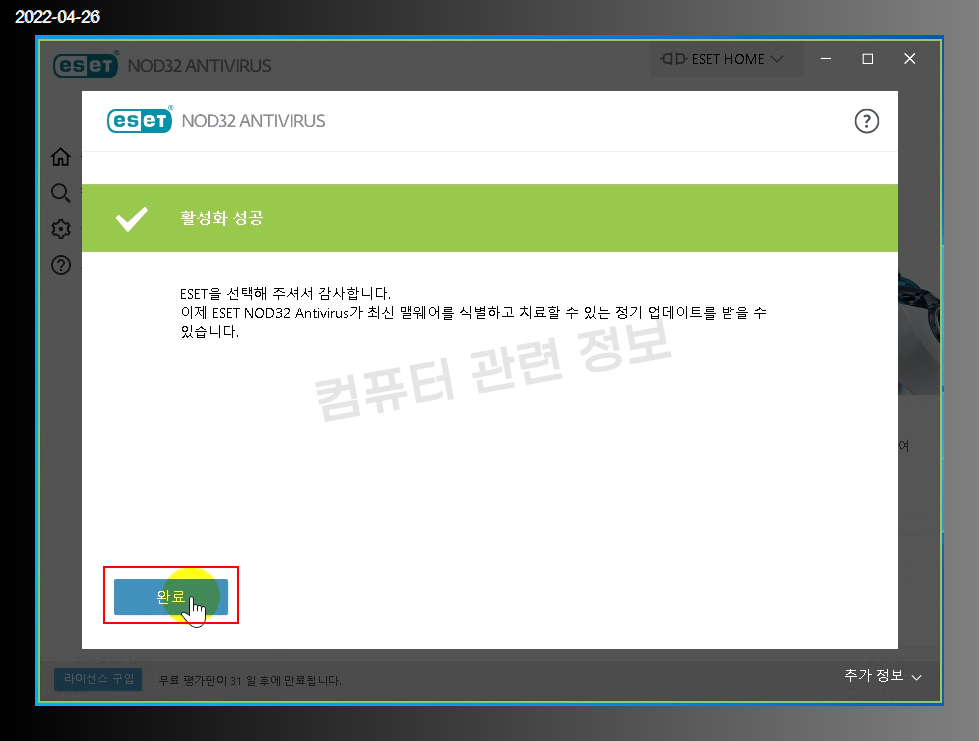Click the white checkmark icon in the green banner
Screen dimensions: 979x741
coord(132,218)
